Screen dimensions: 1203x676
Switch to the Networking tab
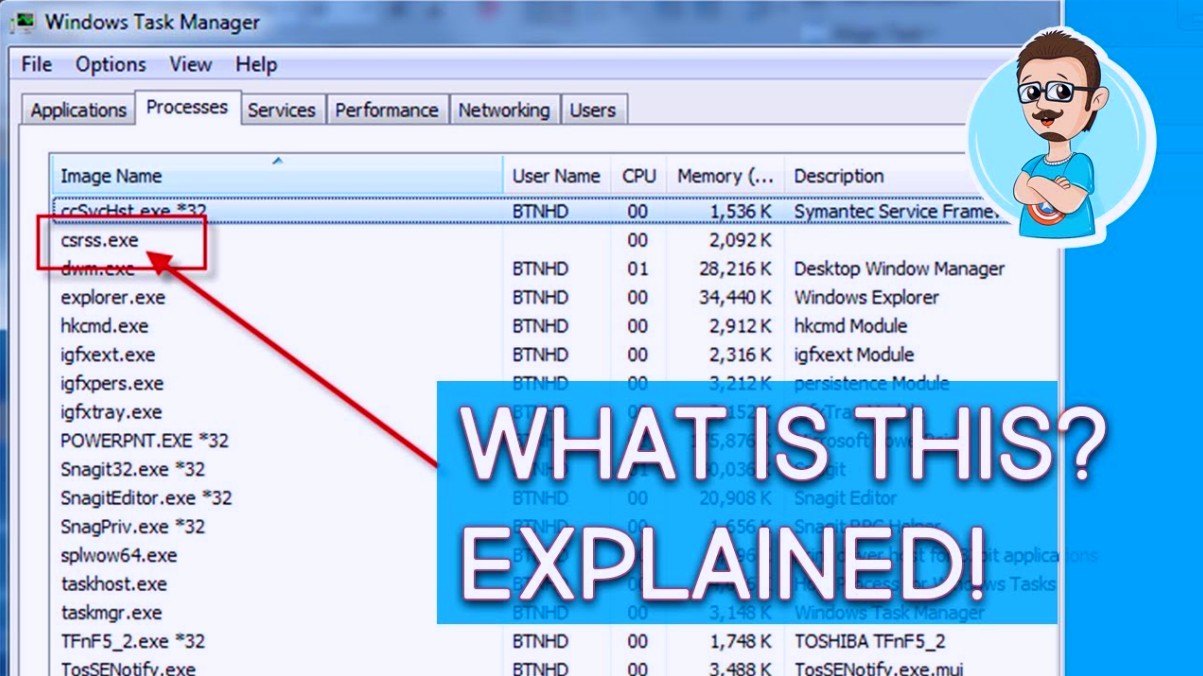(504, 110)
